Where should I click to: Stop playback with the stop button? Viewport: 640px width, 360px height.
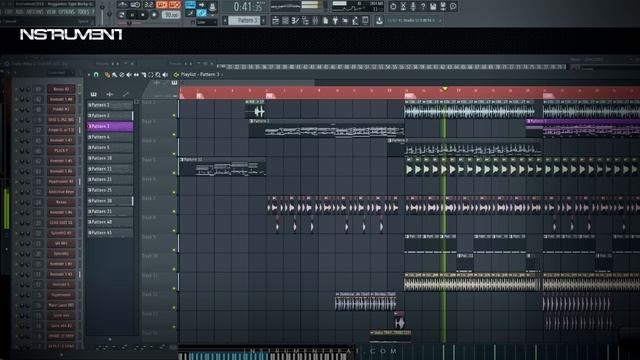click(x=143, y=15)
